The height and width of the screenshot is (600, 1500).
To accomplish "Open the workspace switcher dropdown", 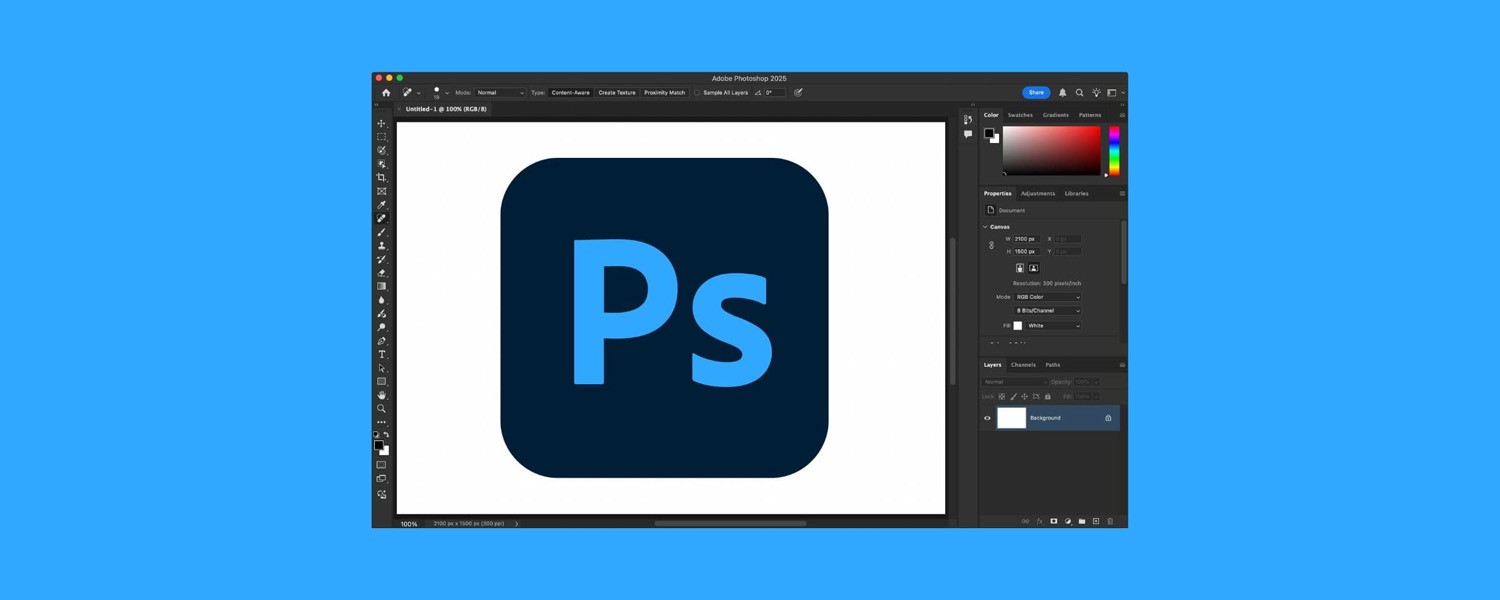I will click(x=1114, y=93).
